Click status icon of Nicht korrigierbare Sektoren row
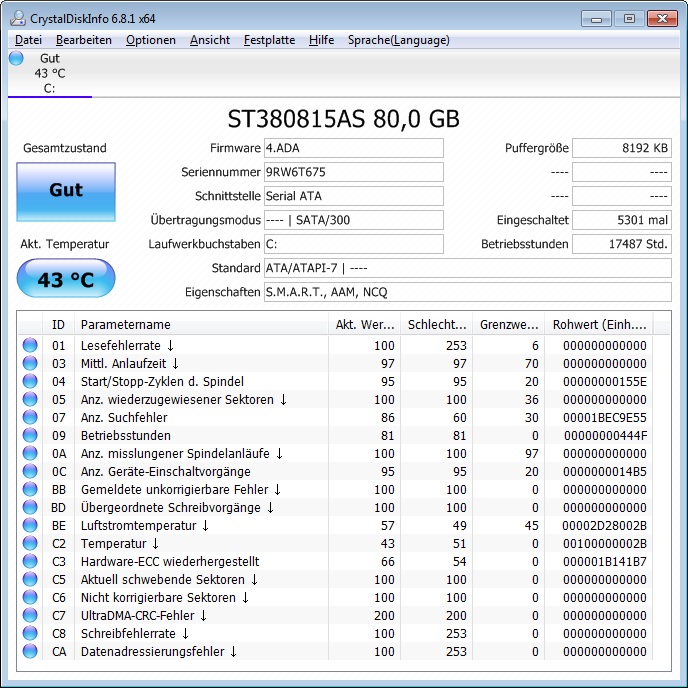The width and height of the screenshot is (688, 688). [30, 597]
